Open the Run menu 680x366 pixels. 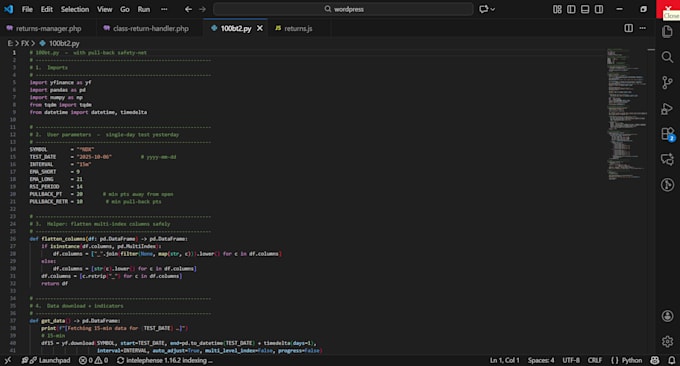(x=144, y=9)
